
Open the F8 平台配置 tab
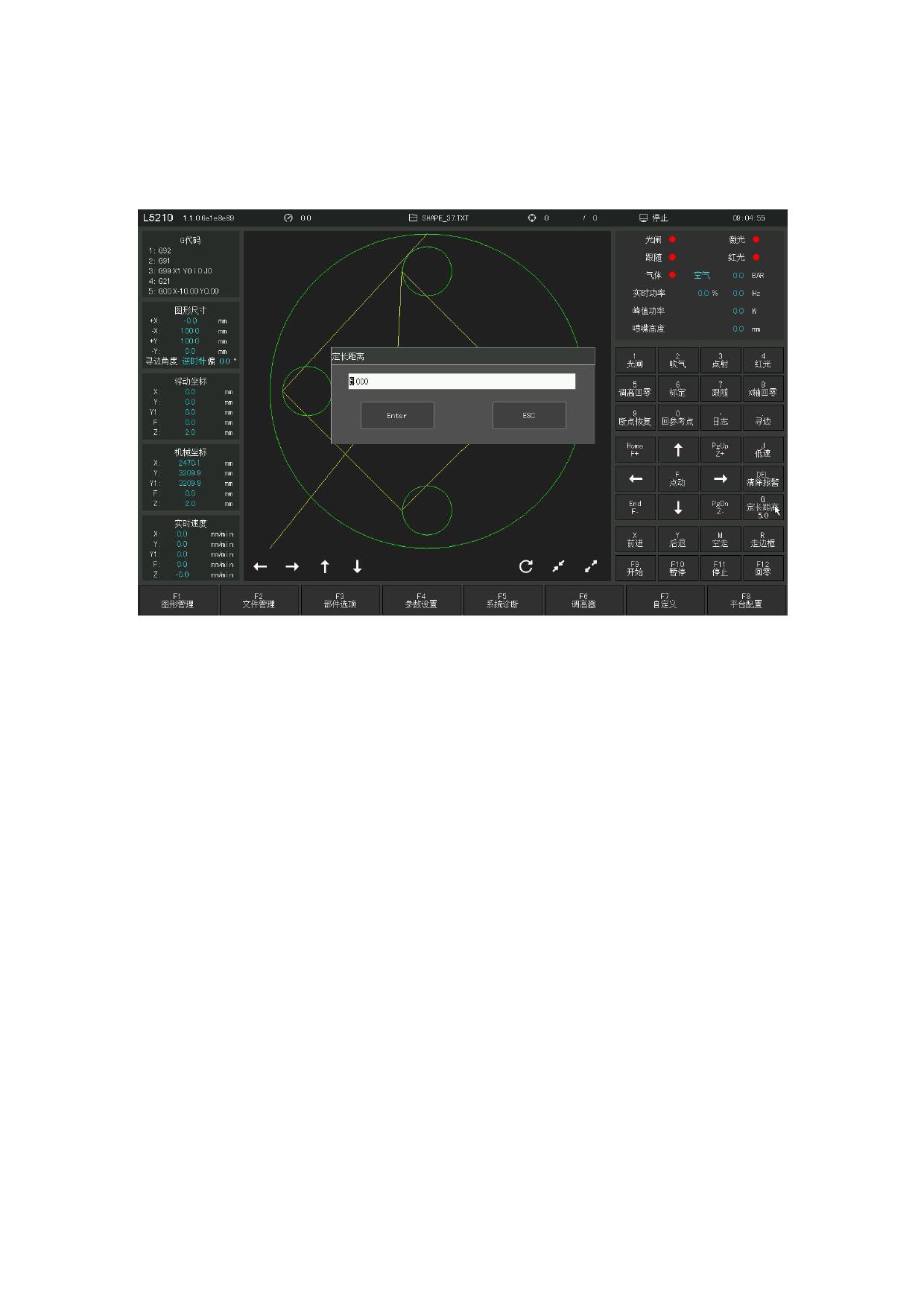746,601
